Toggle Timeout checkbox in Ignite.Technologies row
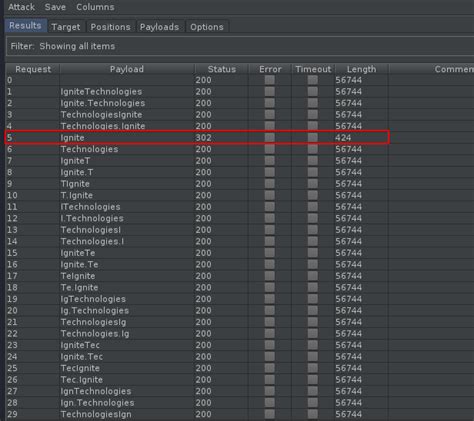 (313, 103)
